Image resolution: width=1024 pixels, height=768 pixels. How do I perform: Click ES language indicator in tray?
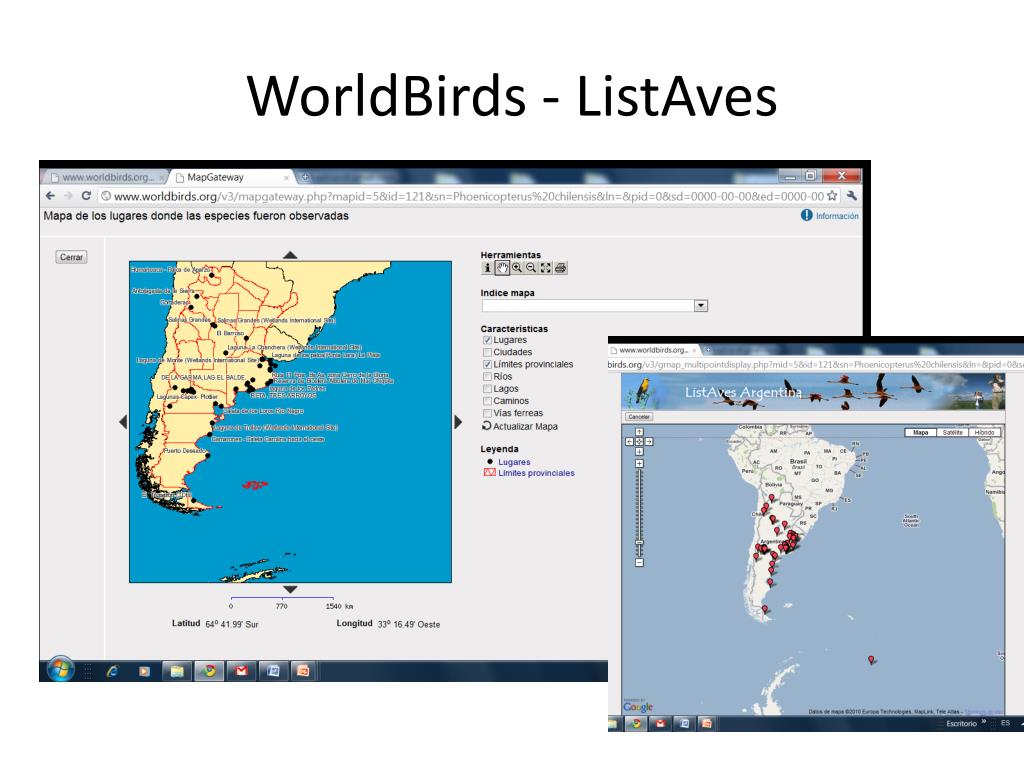[1005, 723]
